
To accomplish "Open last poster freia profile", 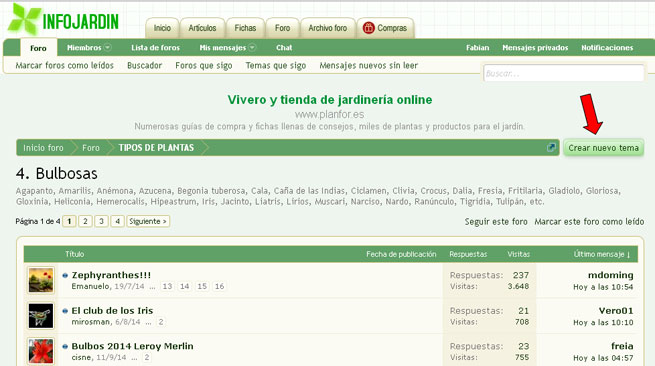I will [x=622, y=346].
